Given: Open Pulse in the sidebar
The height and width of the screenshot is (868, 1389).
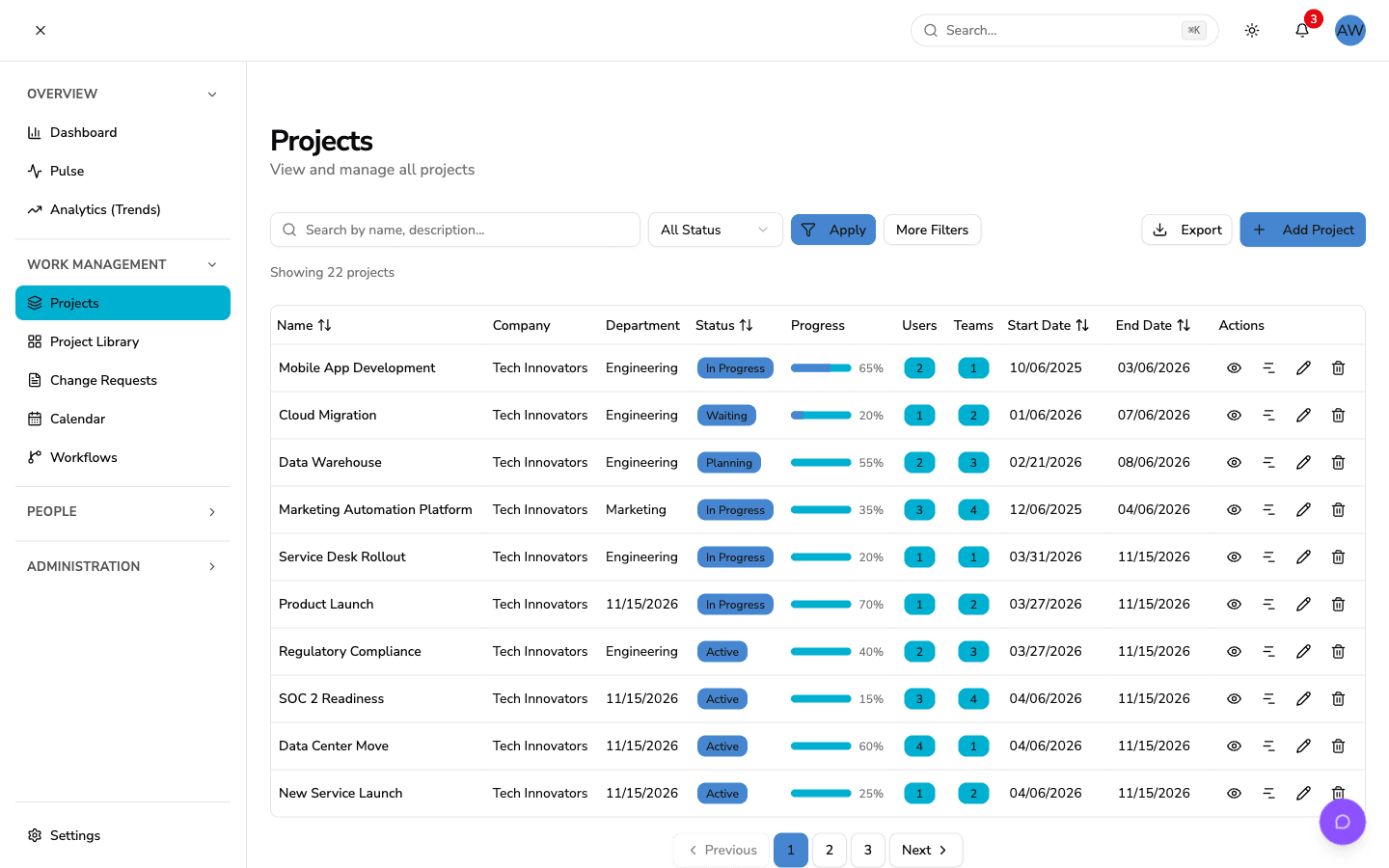Looking at the screenshot, I should (x=123, y=171).
